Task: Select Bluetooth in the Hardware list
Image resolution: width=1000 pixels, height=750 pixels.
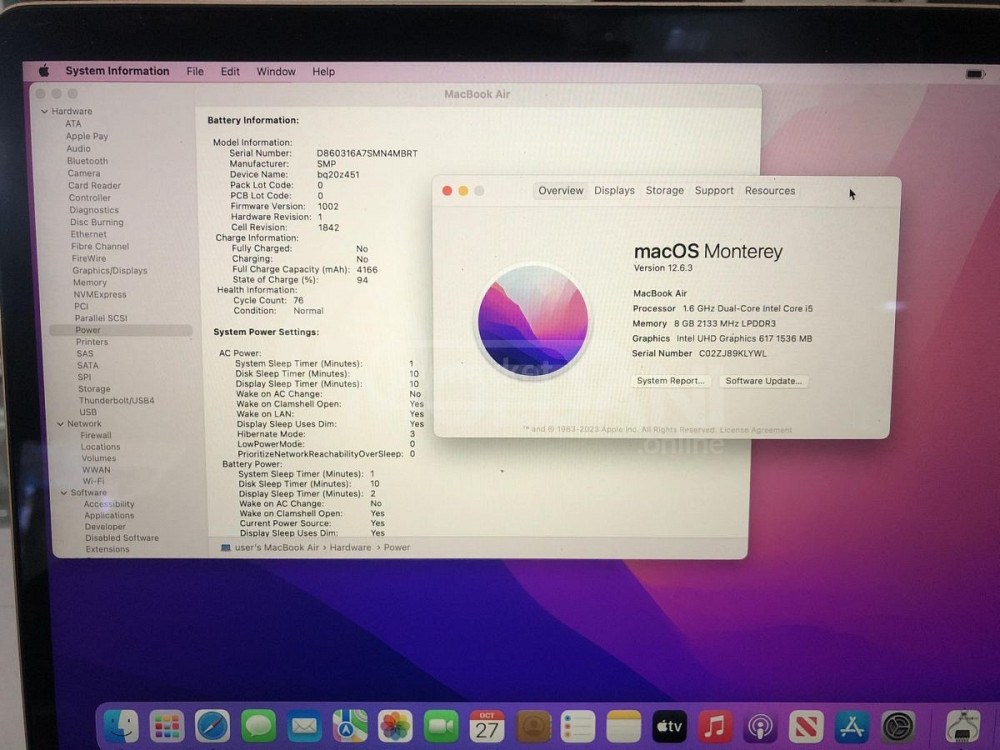Action: coord(87,160)
